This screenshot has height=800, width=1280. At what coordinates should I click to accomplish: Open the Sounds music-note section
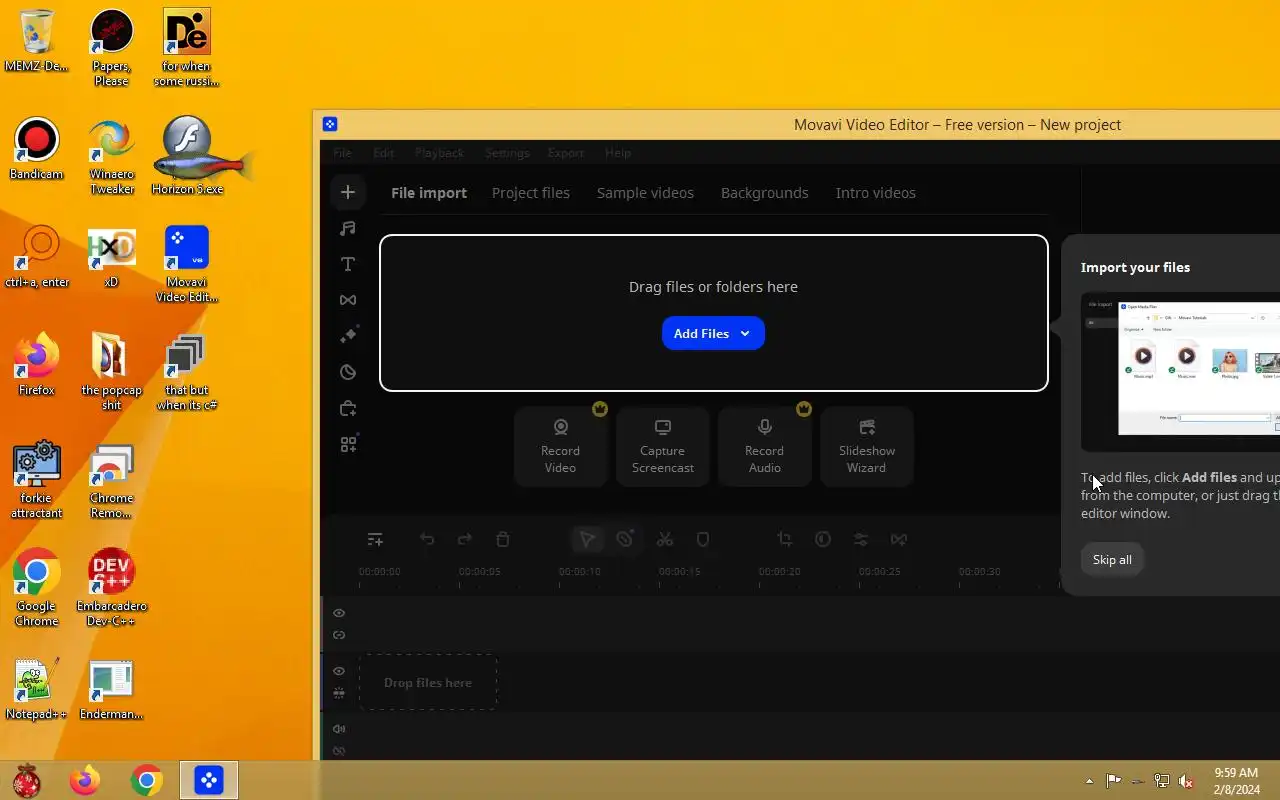348,228
